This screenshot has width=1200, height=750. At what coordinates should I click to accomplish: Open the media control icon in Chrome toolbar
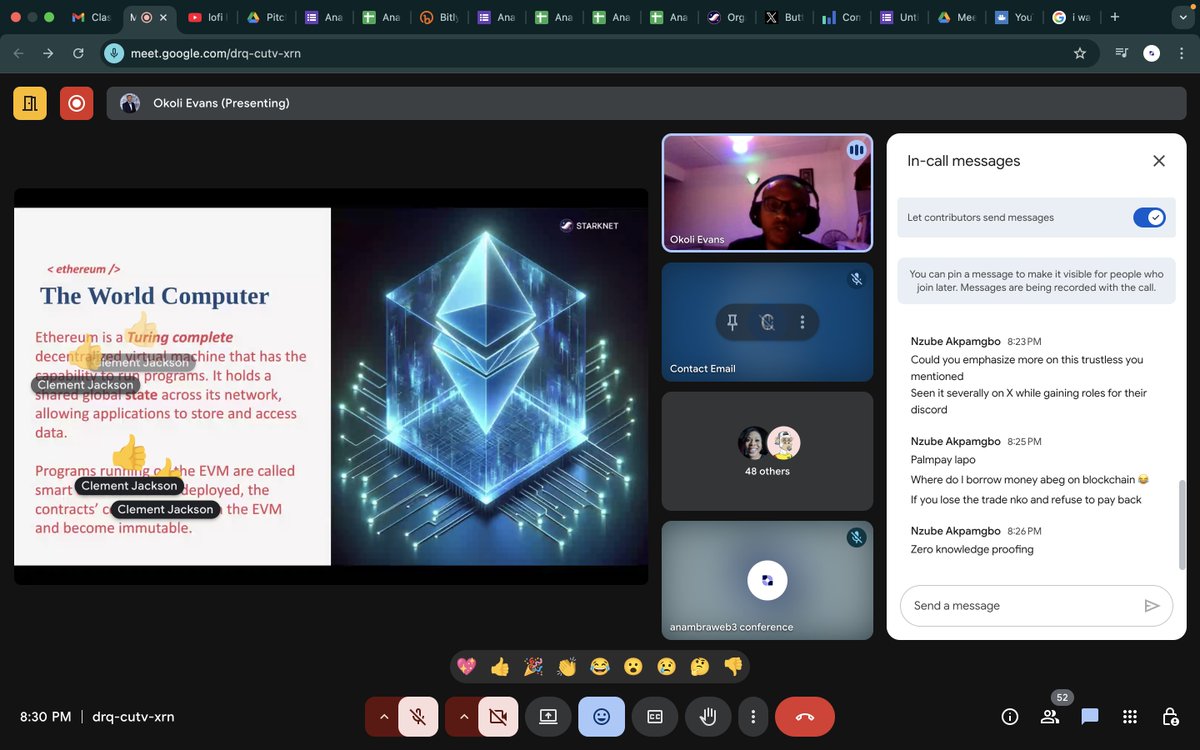point(1122,53)
